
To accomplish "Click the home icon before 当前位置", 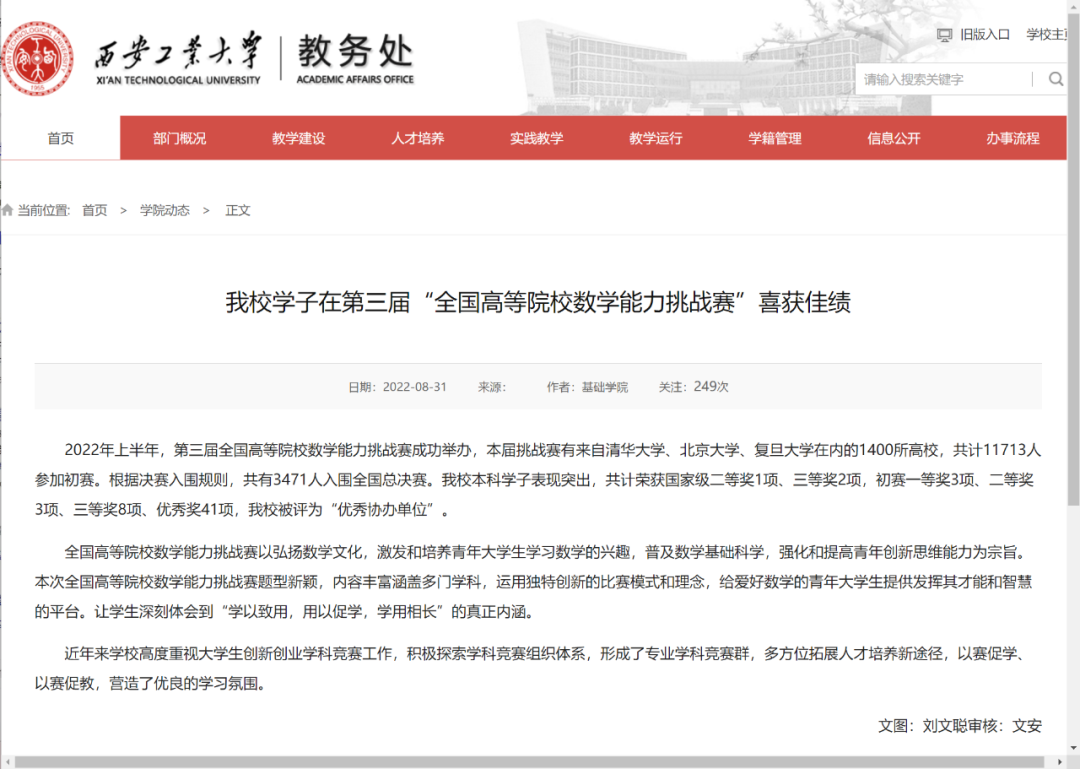I will (8, 210).
